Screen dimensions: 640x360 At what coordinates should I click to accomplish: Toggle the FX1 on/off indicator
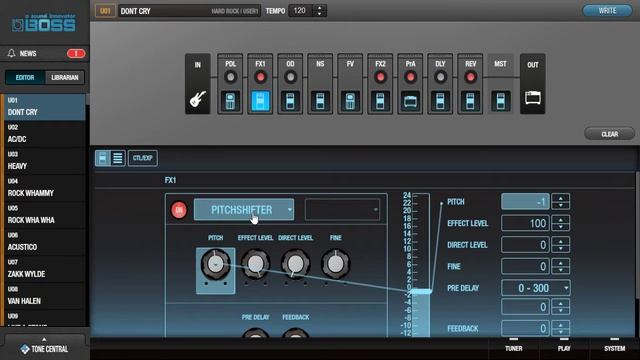pos(260,77)
